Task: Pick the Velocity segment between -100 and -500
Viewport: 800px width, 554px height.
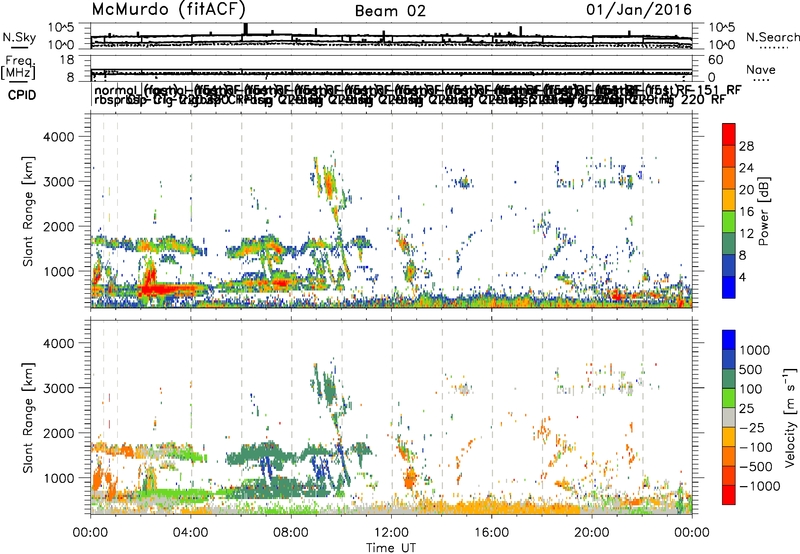Action: 729,456
